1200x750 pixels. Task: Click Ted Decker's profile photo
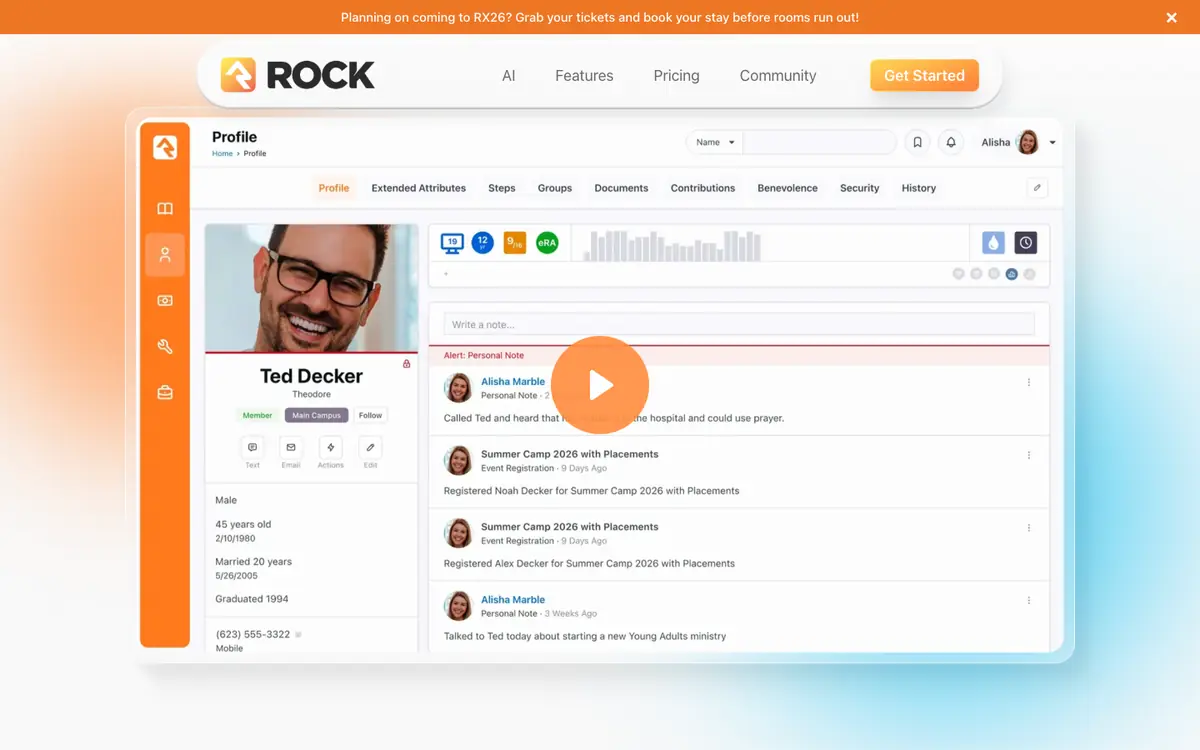(312, 288)
